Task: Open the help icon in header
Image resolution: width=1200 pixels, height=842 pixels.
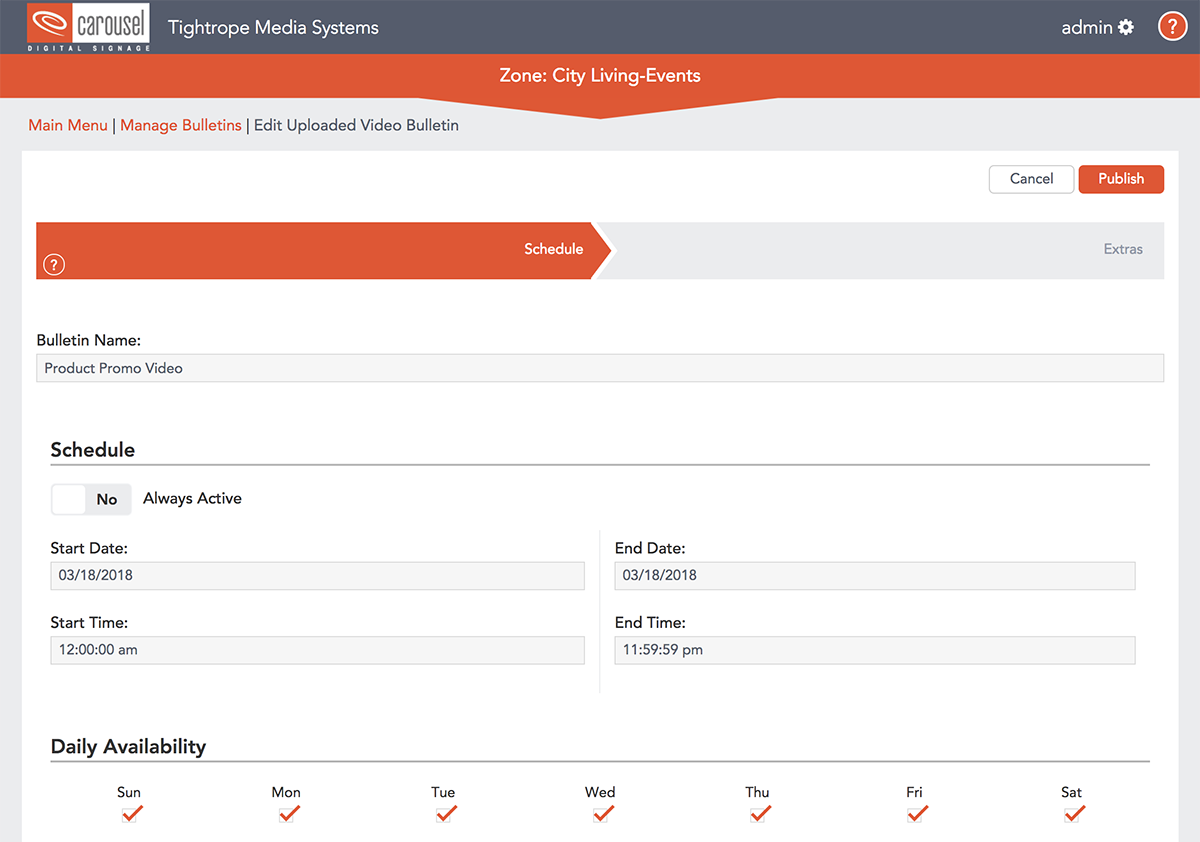Action: [1172, 27]
